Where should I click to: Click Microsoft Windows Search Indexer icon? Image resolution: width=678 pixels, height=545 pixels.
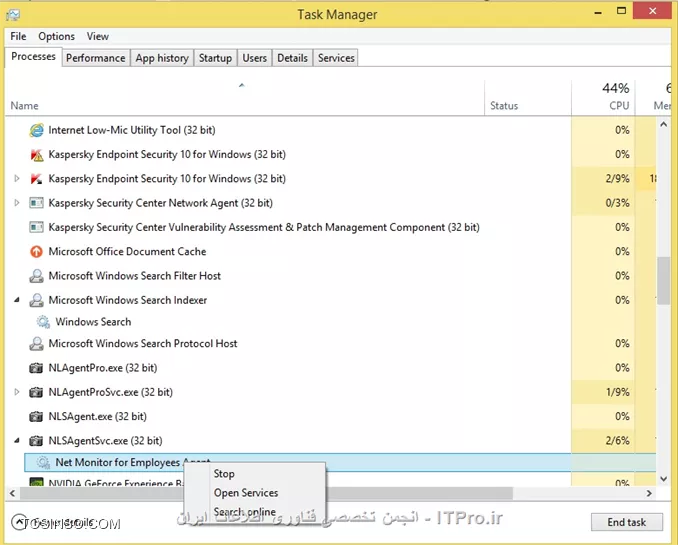pos(36,300)
